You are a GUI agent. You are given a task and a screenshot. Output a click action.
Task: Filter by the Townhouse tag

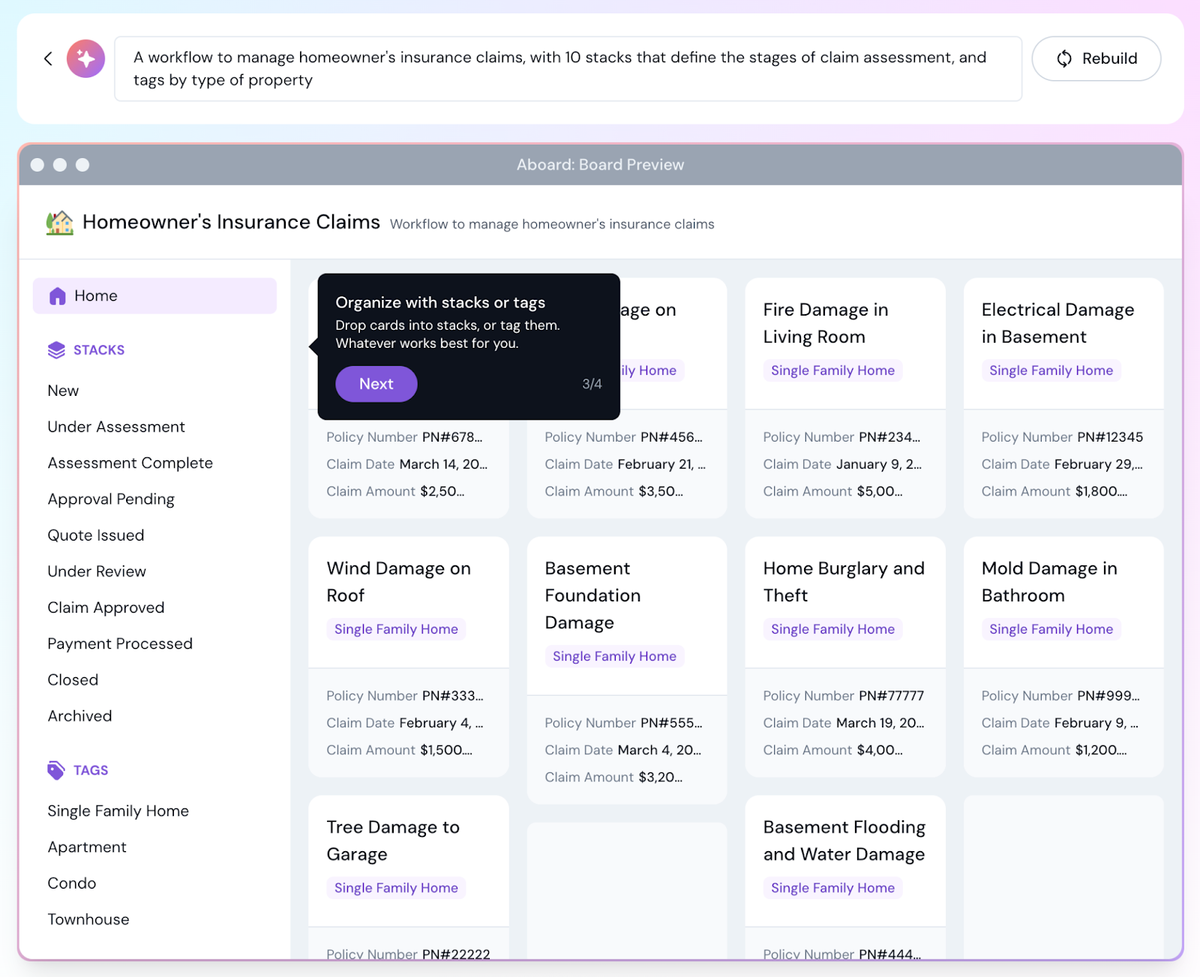pyautogui.click(x=88, y=919)
